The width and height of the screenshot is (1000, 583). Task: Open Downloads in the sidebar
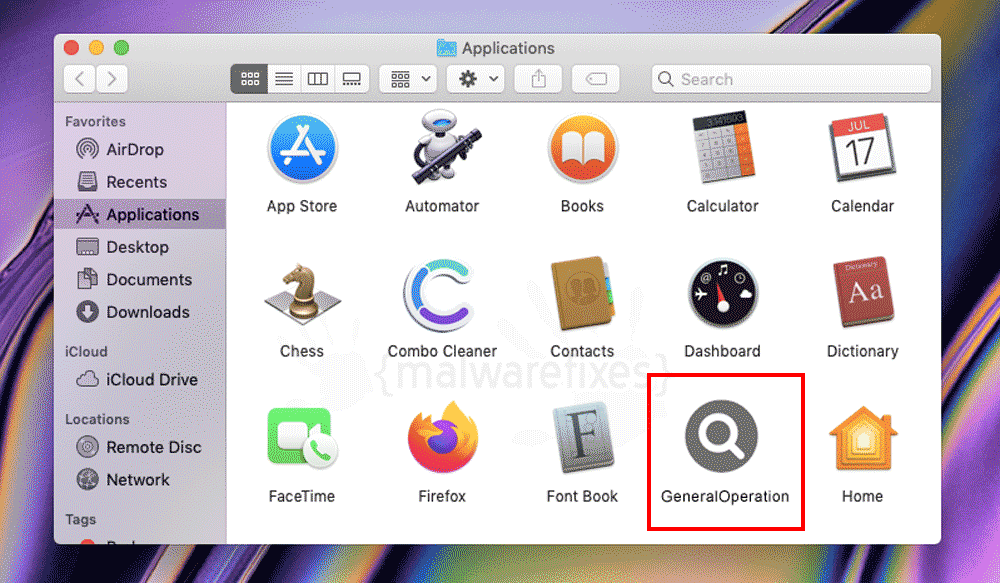point(140,312)
